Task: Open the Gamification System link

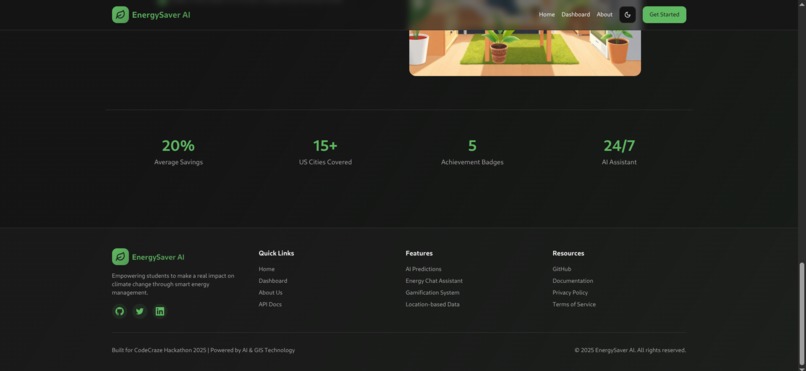Action: tap(432, 293)
